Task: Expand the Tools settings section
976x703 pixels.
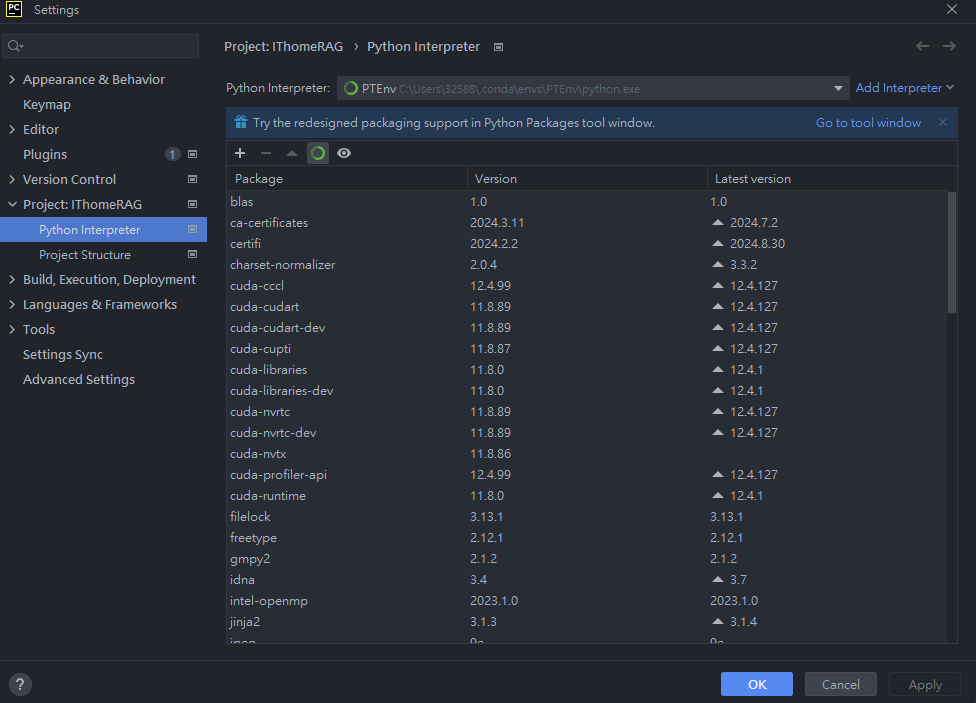Action: click(x=12, y=329)
